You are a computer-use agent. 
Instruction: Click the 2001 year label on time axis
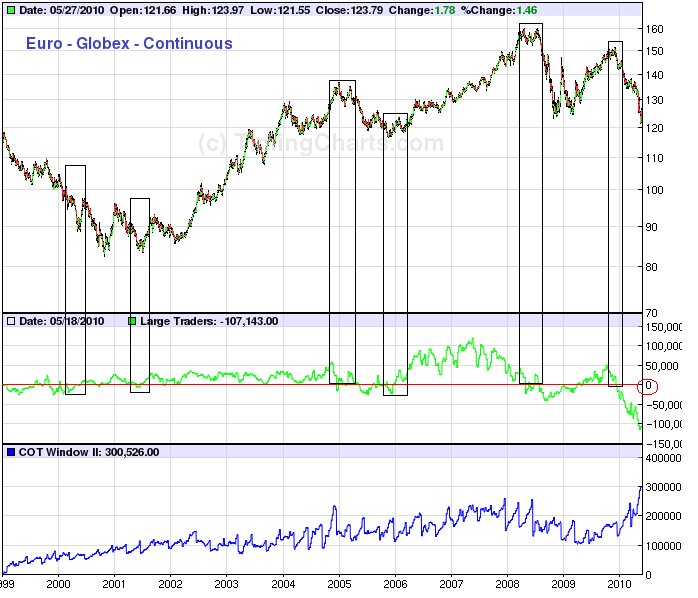tap(114, 584)
